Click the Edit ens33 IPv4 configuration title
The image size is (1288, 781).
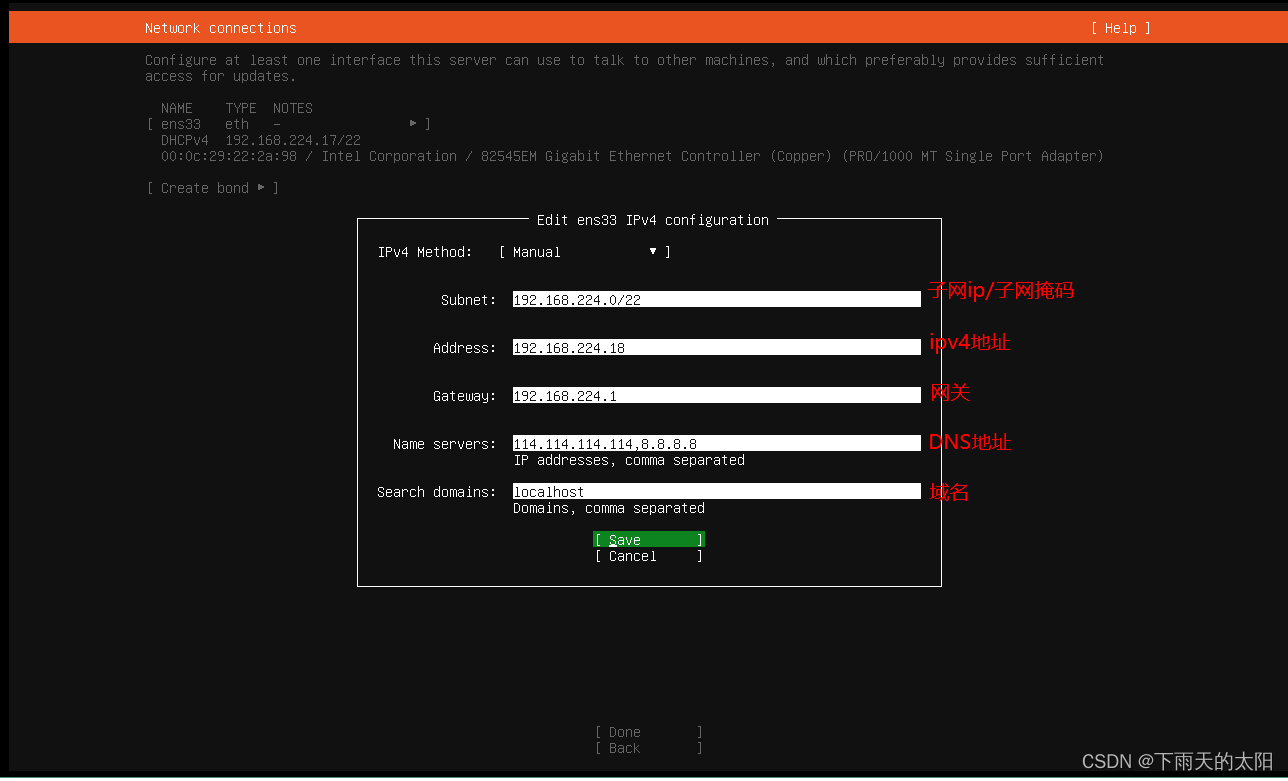(x=648, y=220)
